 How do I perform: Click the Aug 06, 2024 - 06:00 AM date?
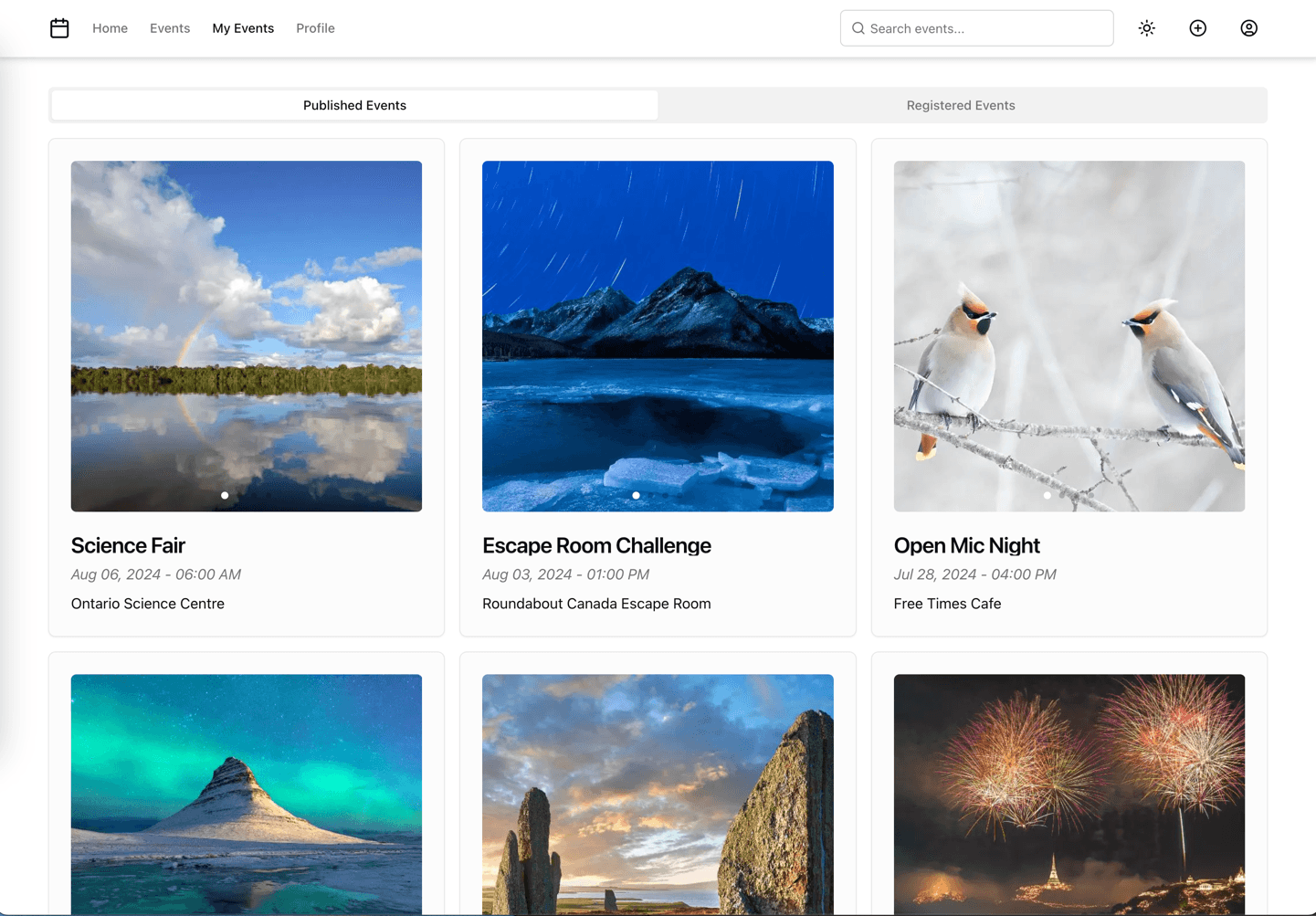point(156,574)
